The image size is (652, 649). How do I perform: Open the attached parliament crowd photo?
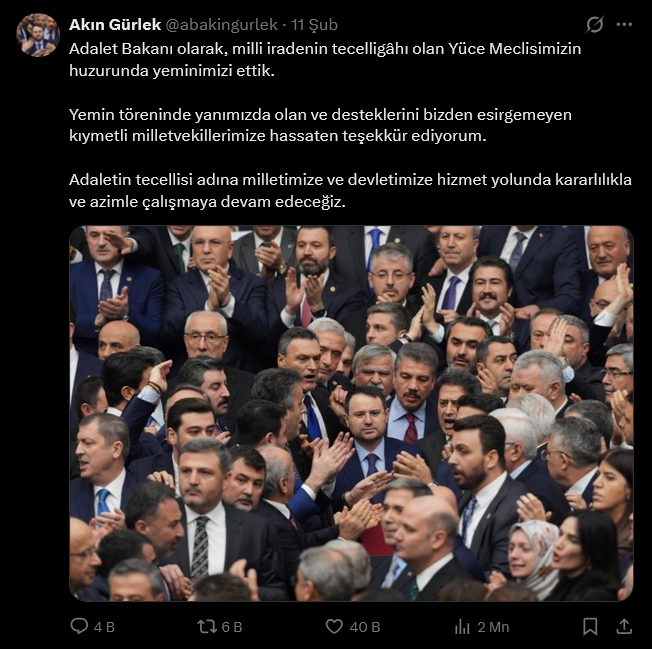click(351, 413)
